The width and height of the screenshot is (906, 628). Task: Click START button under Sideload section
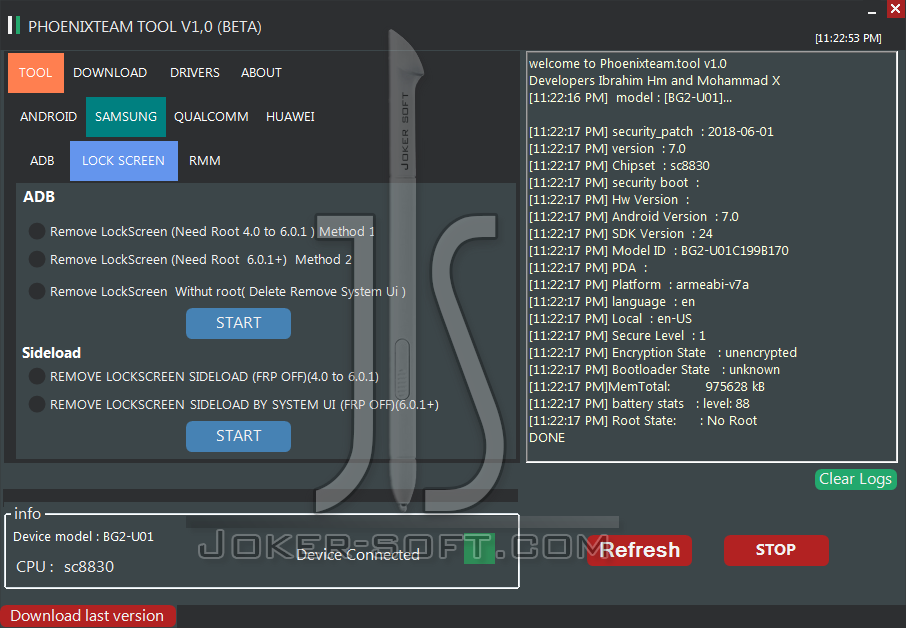pyautogui.click(x=238, y=436)
